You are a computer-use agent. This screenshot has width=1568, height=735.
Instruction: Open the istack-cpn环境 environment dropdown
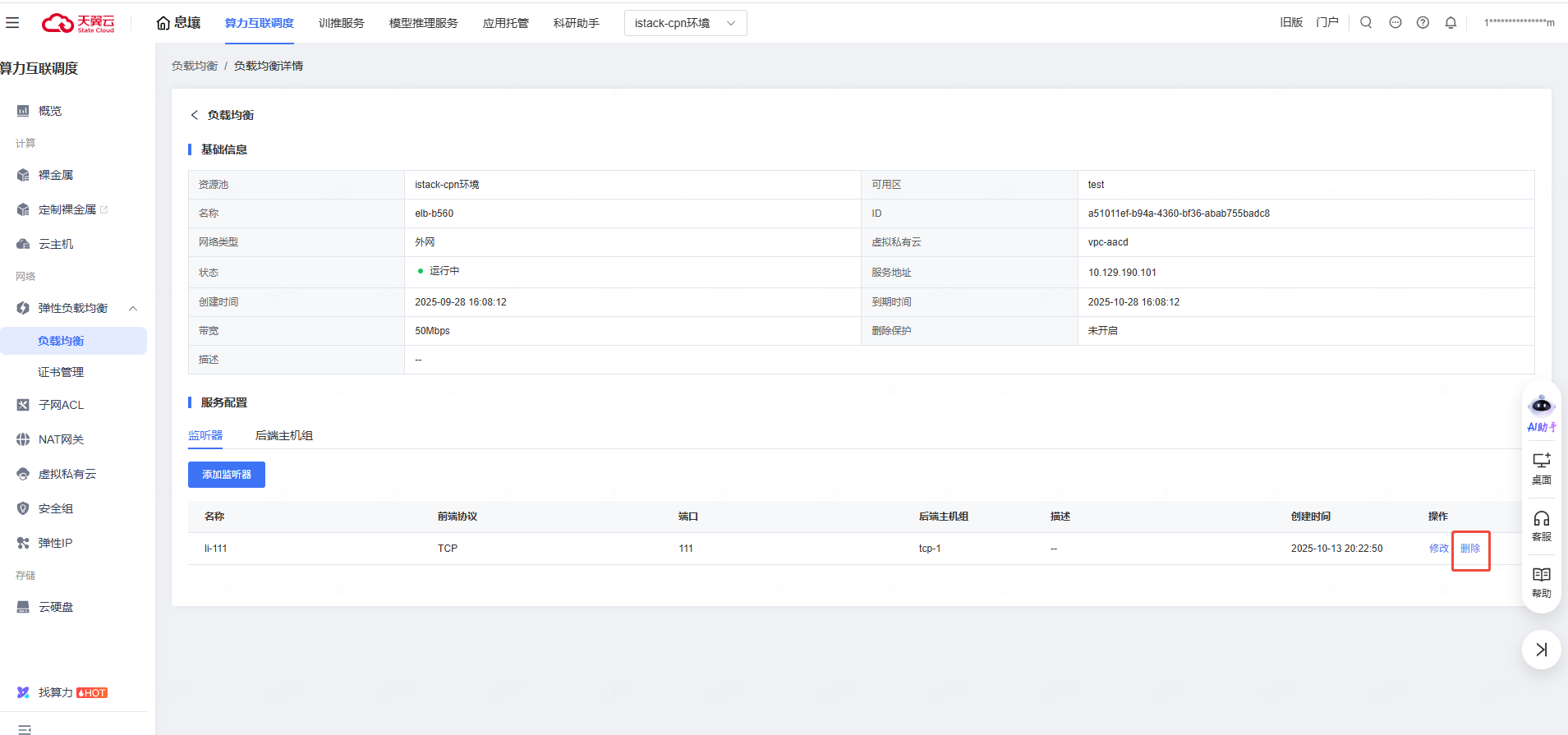pos(685,23)
